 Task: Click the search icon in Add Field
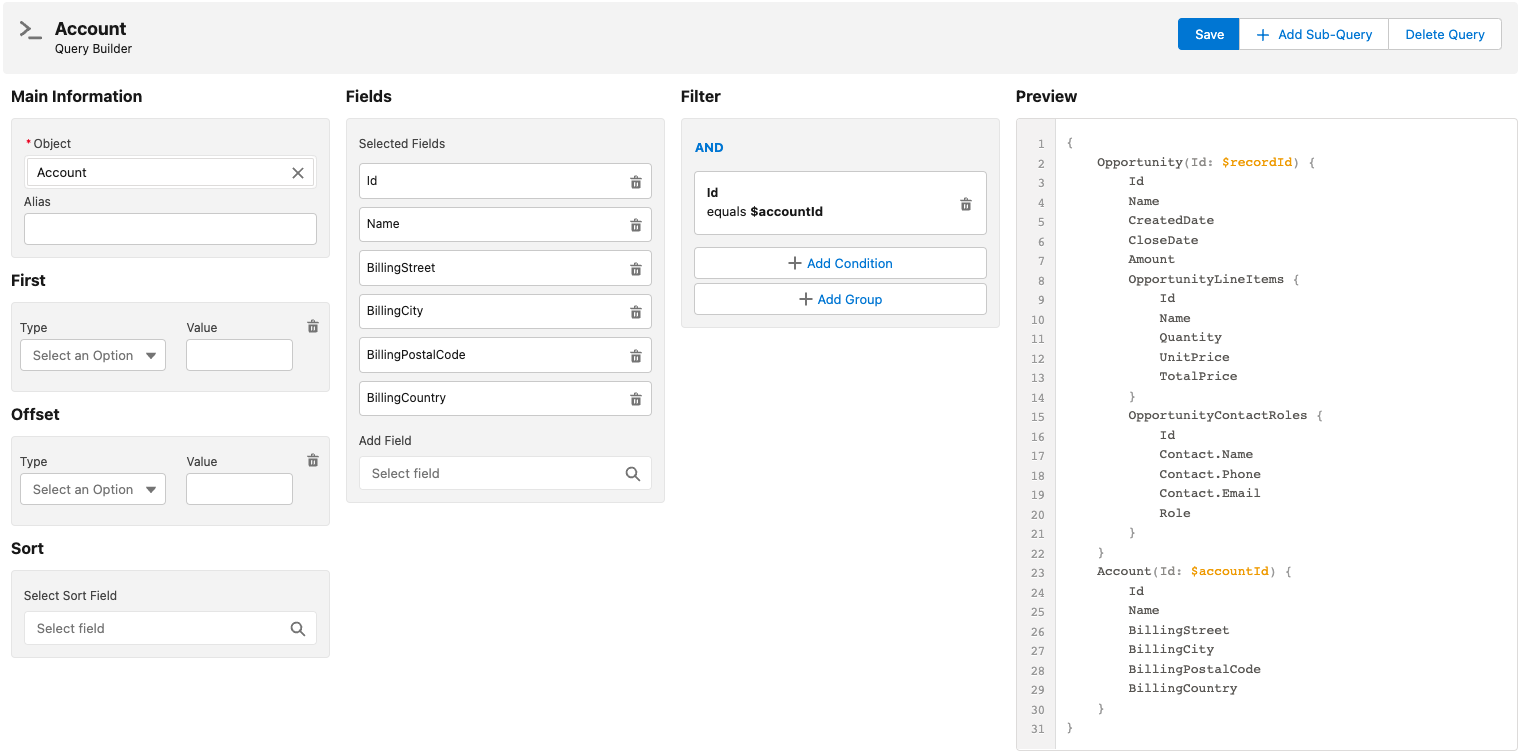coord(634,473)
